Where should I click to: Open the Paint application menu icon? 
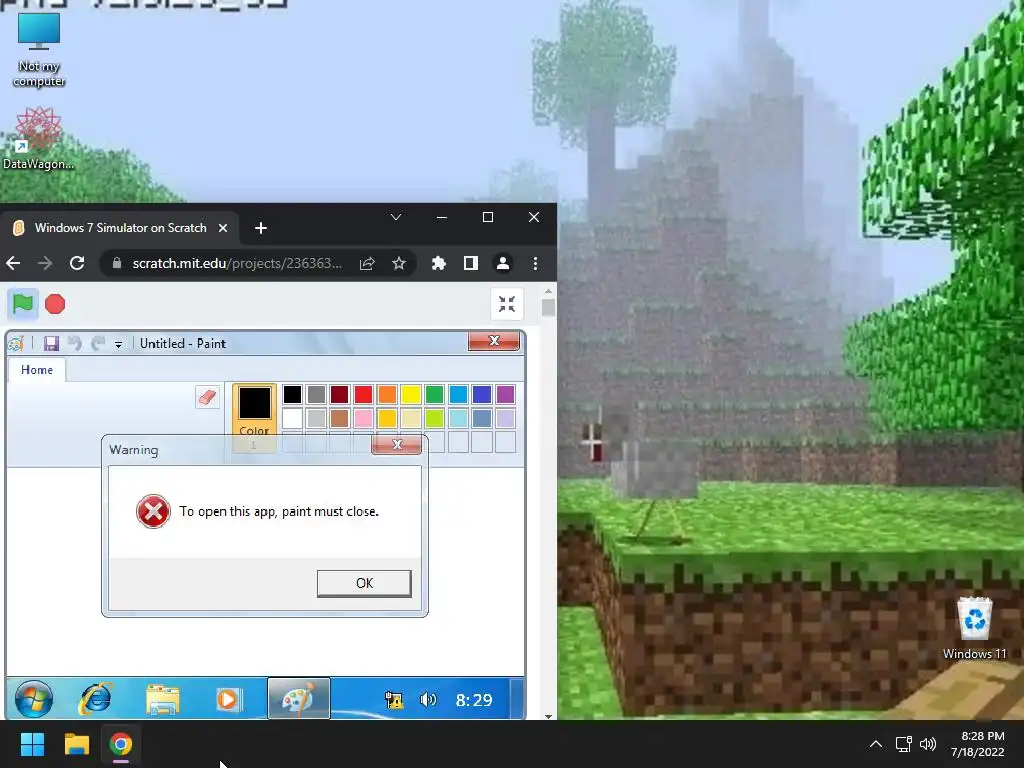[x=16, y=343]
